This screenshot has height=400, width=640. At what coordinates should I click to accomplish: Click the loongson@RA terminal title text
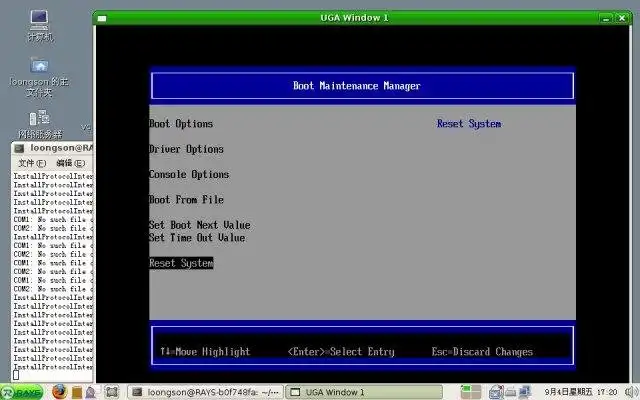coord(62,148)
